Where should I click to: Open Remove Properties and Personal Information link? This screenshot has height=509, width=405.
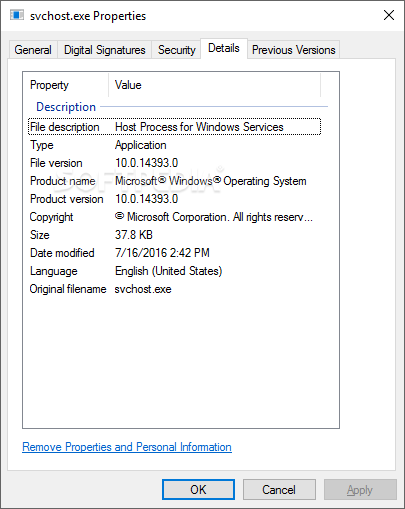(127, 447)
